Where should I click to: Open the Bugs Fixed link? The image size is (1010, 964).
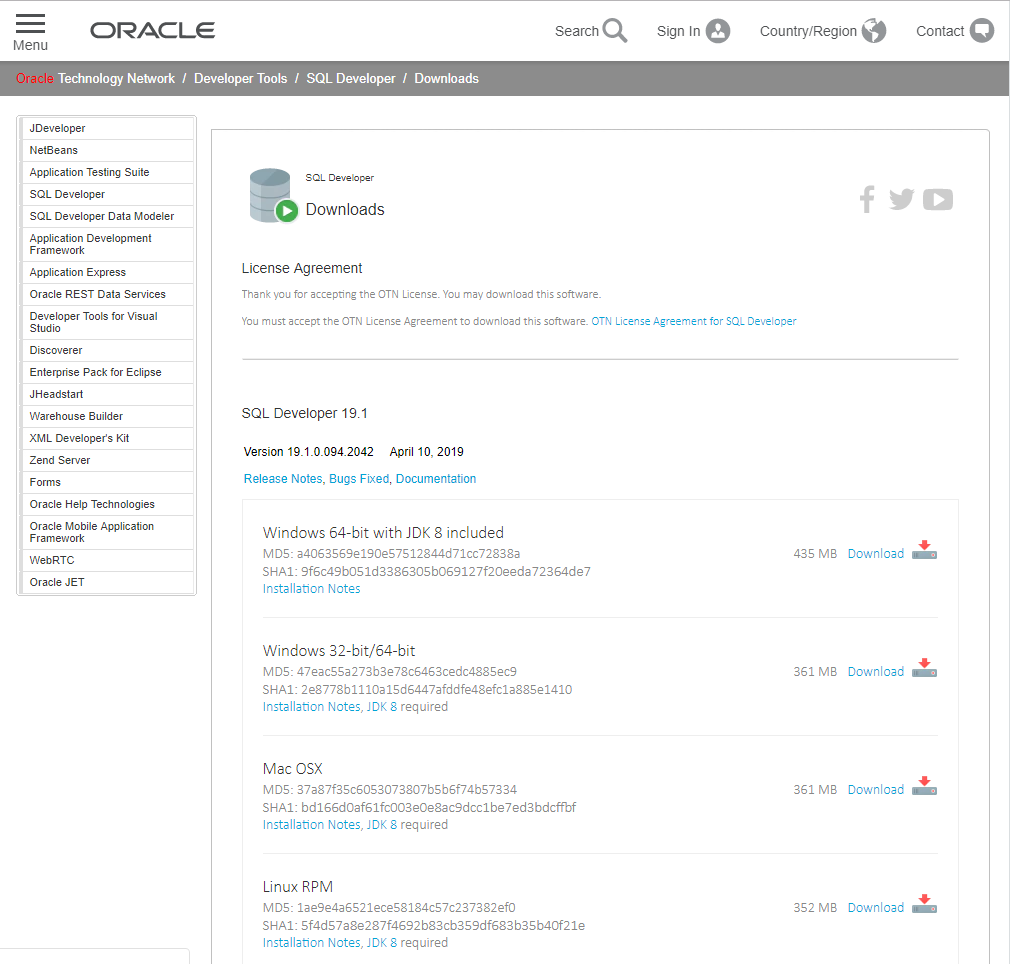pos(359,478)
